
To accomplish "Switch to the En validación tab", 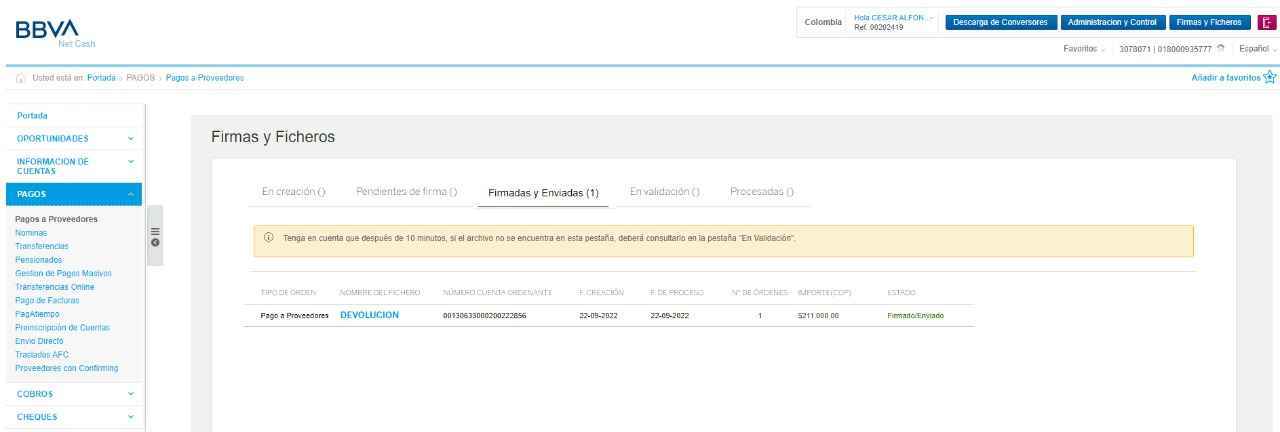I will point(664,192).
